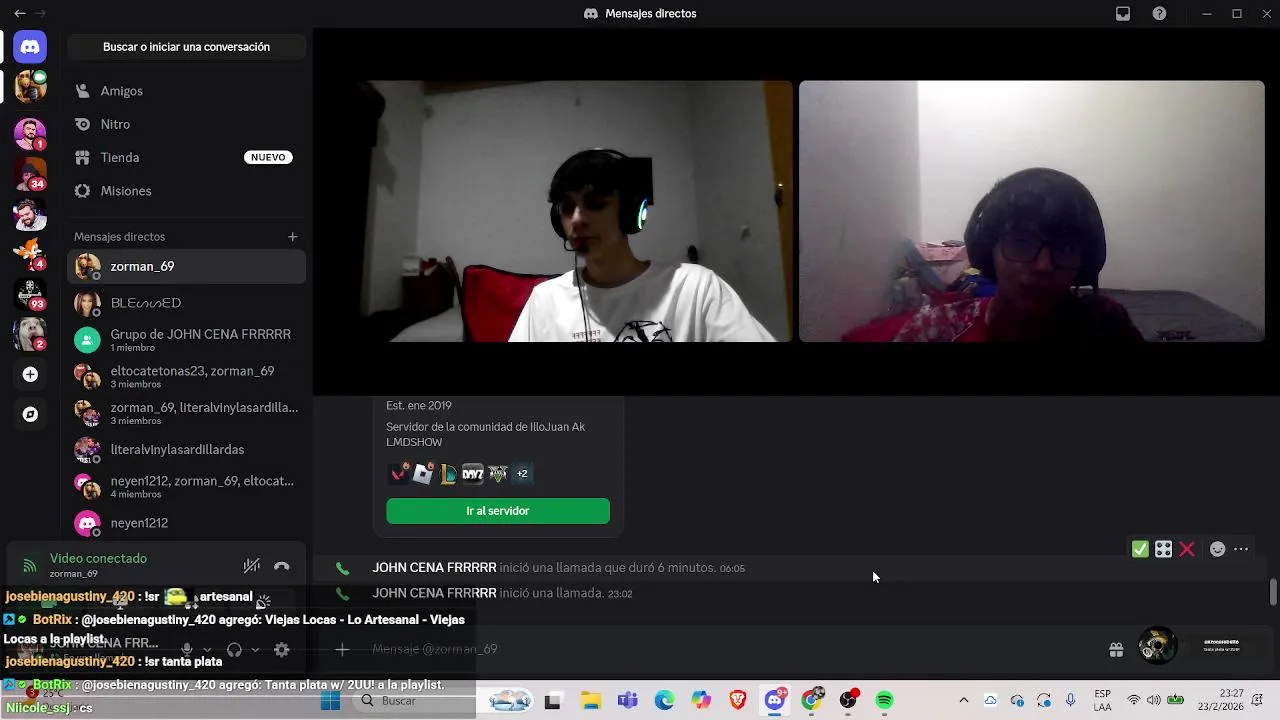1280x720 pixels.
Task: Disconnect from the call with hang-up icon
Action: (282, 566)
